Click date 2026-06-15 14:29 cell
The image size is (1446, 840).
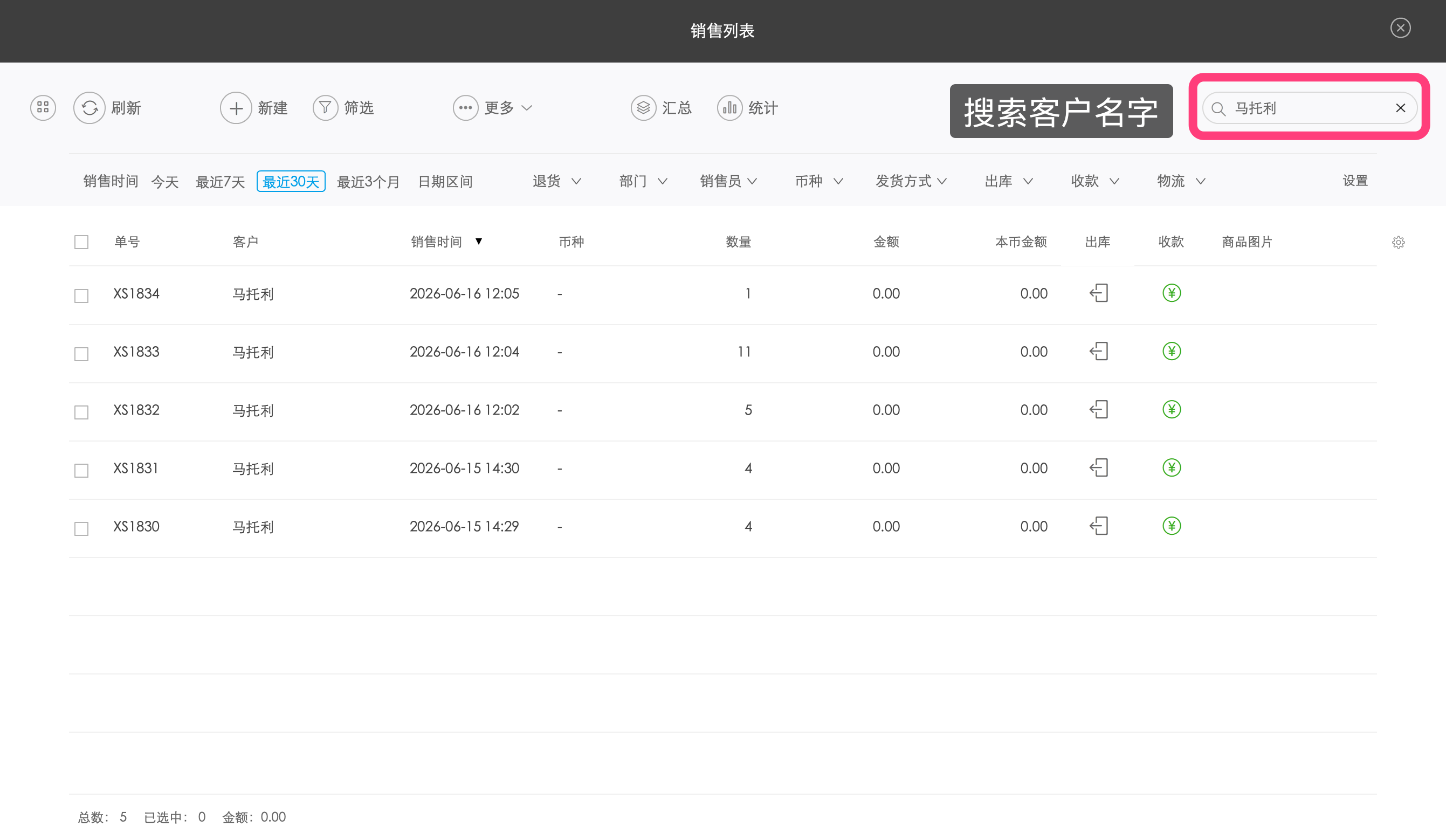click(464, 526)
